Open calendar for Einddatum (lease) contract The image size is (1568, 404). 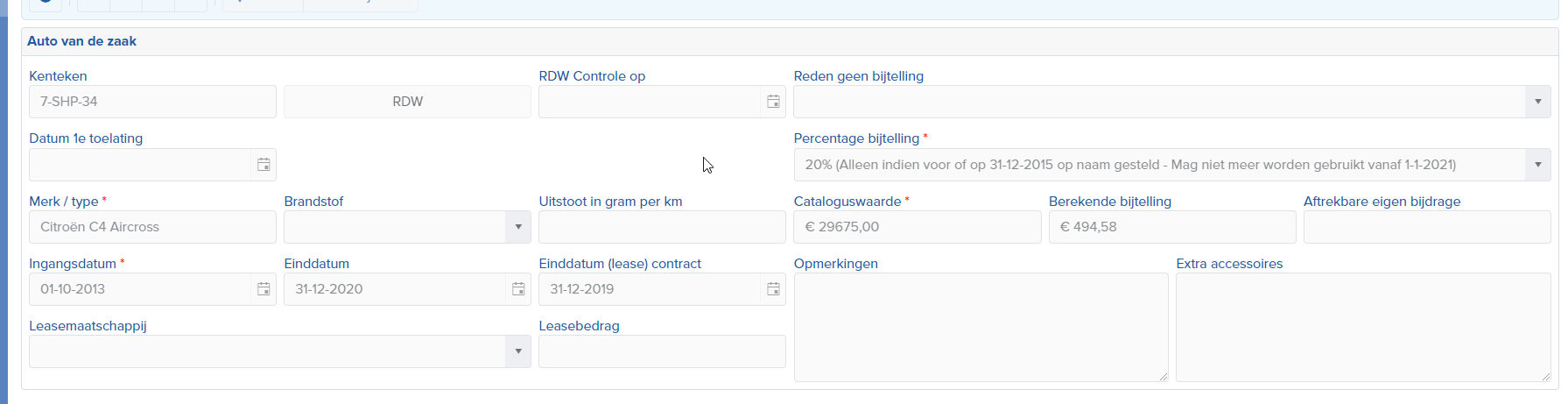click(x=773, y=289)
